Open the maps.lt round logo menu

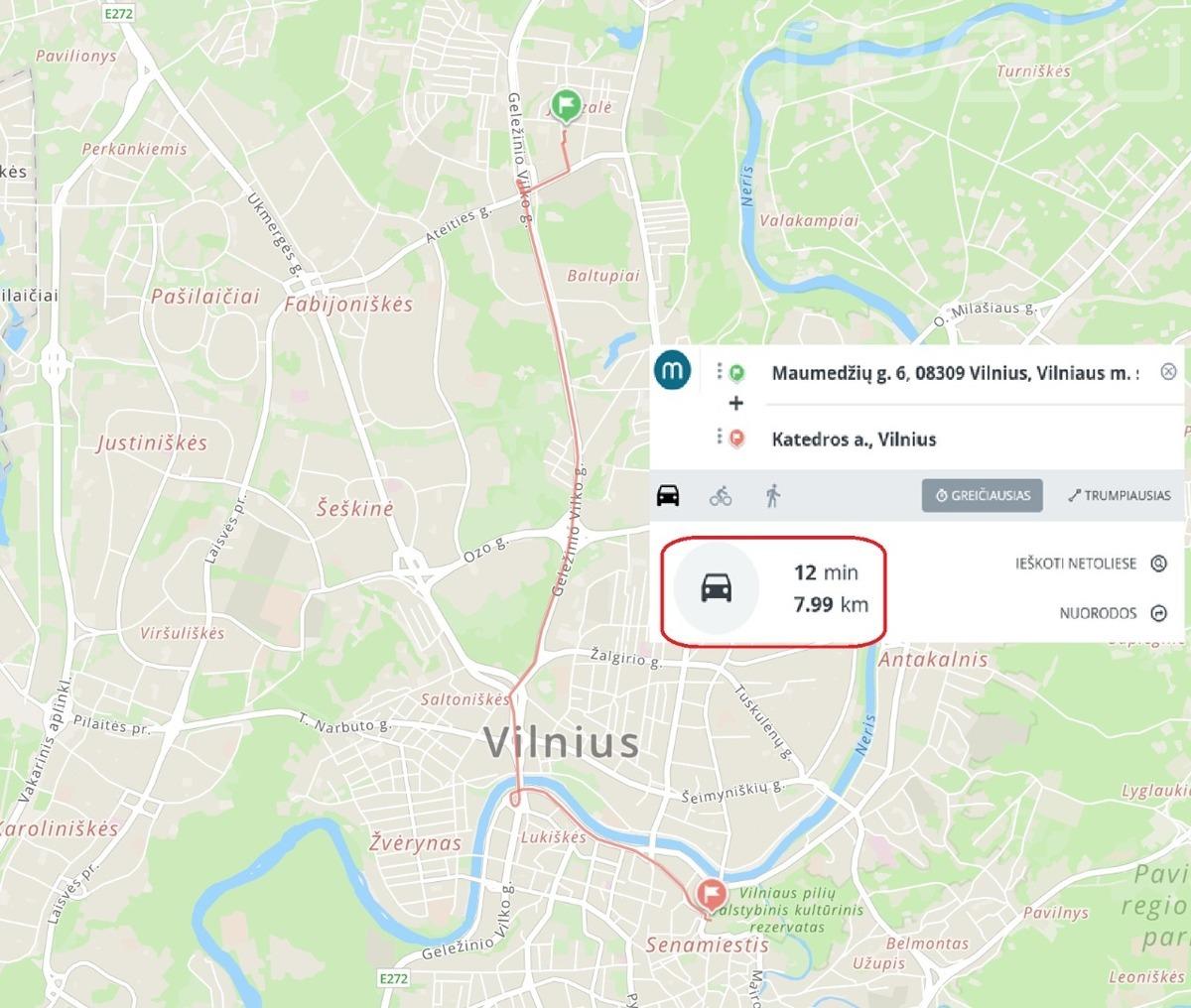(x=675, y=370)
